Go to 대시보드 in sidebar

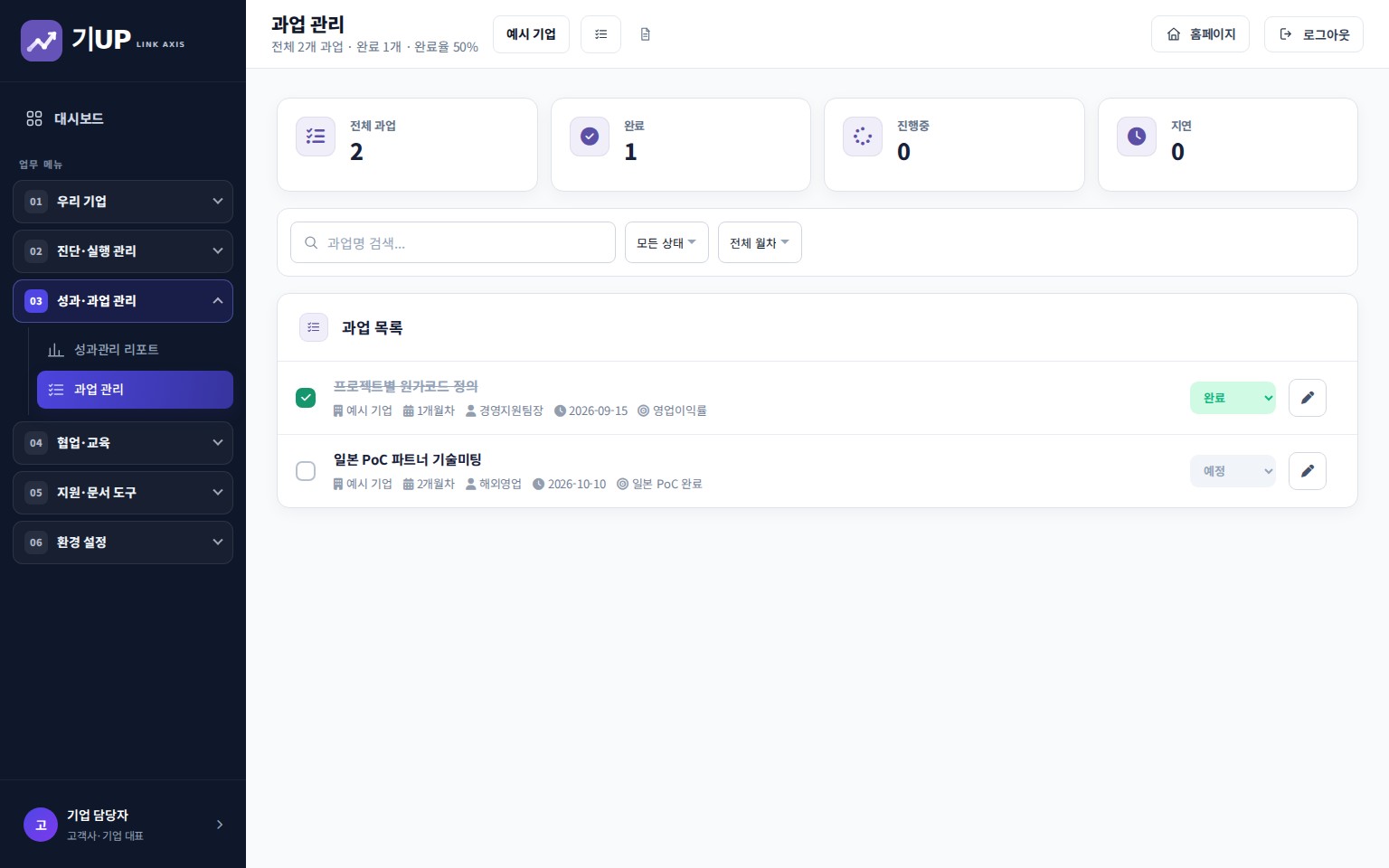[123, 118]
